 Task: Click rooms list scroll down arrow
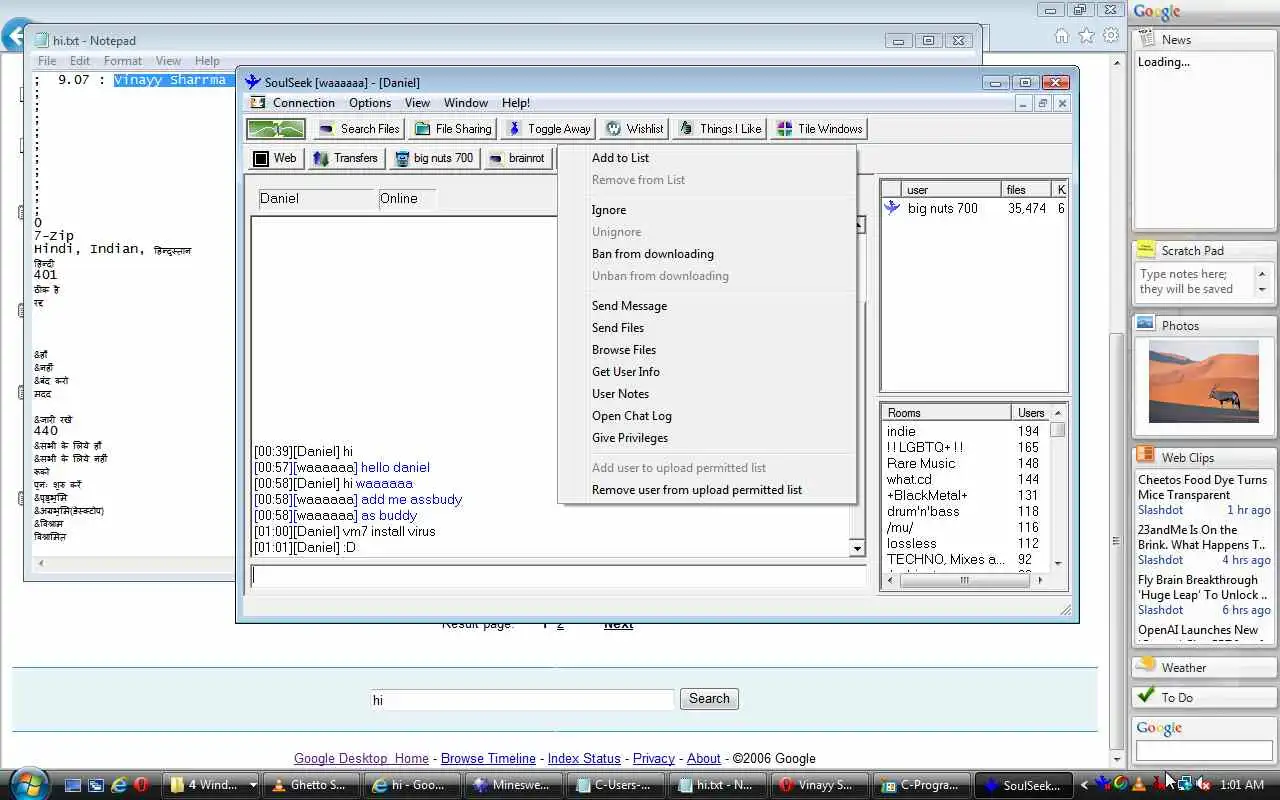[1058, 563]
